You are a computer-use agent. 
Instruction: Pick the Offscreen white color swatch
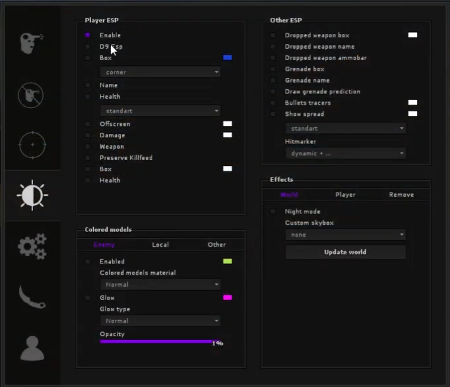pos(227,124)
